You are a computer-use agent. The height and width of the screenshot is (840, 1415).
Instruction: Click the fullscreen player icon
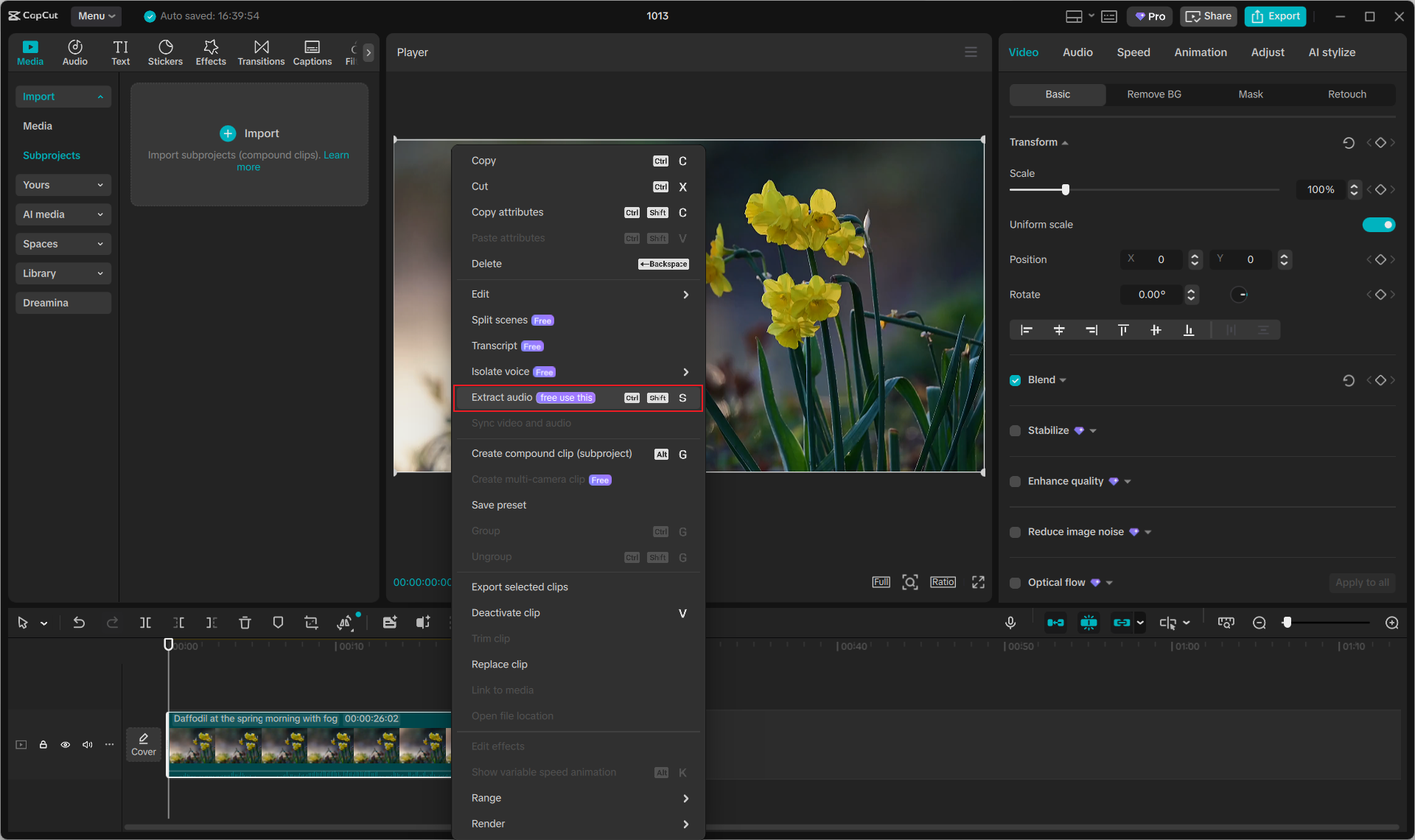pyautogui.click(x=978, y=582)
